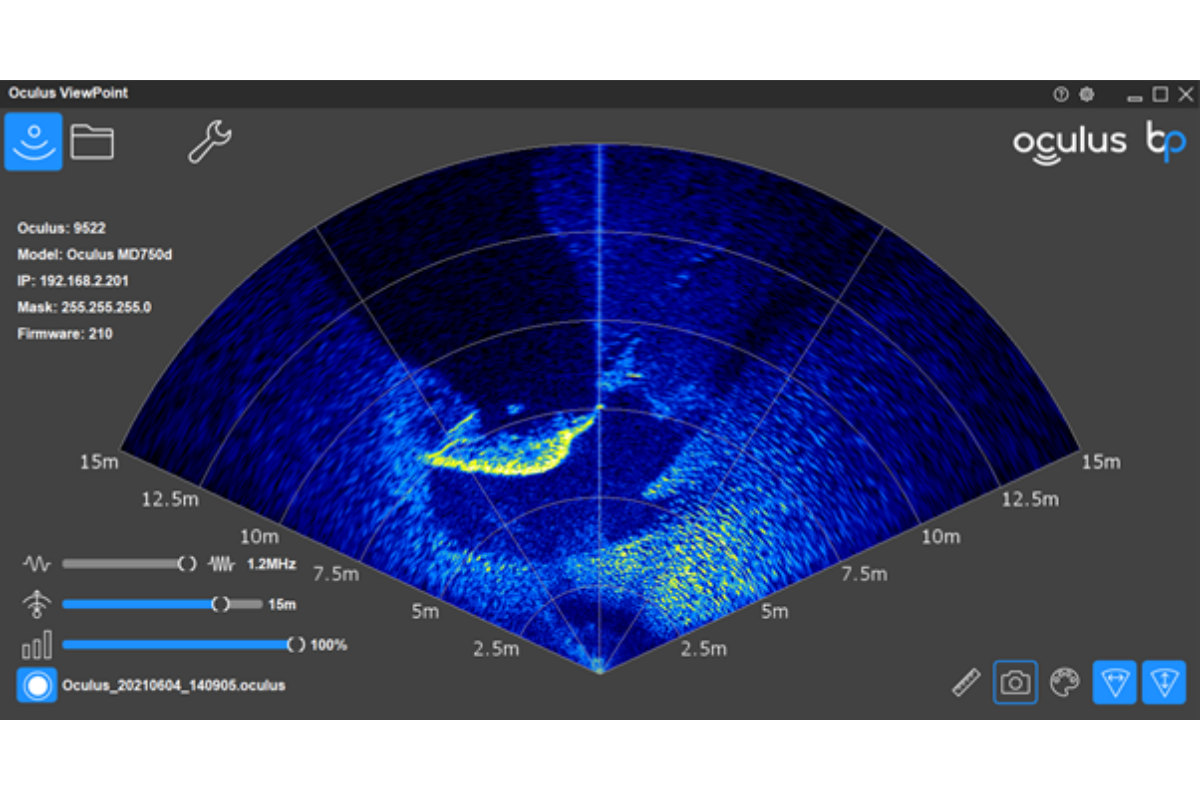The image size is (1200, 800).
Task: Click the help question mark icon
Action: tap(1061, 94)
